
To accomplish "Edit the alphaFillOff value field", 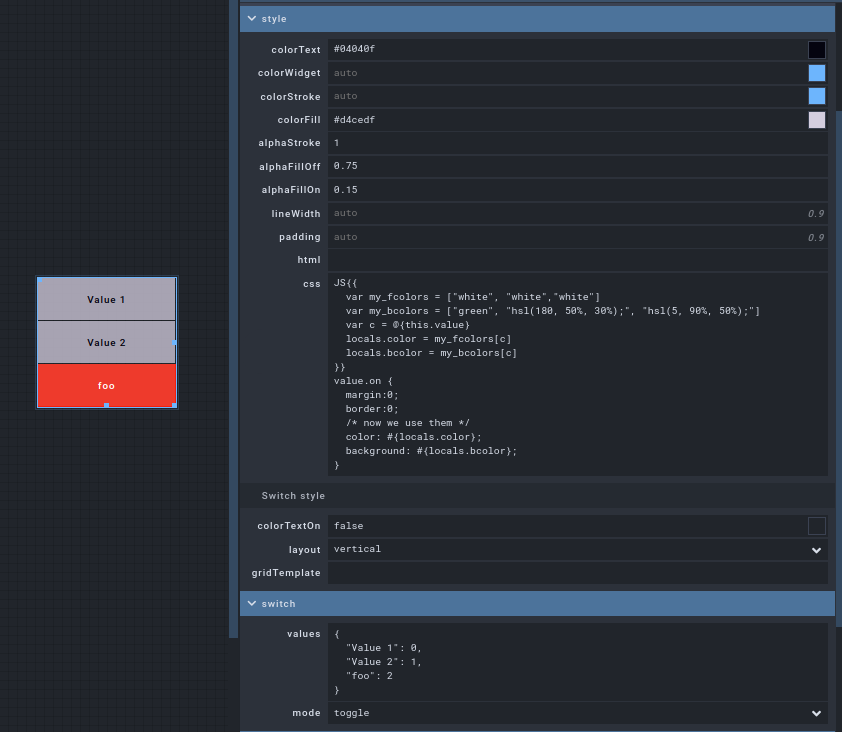I will 577,166.
